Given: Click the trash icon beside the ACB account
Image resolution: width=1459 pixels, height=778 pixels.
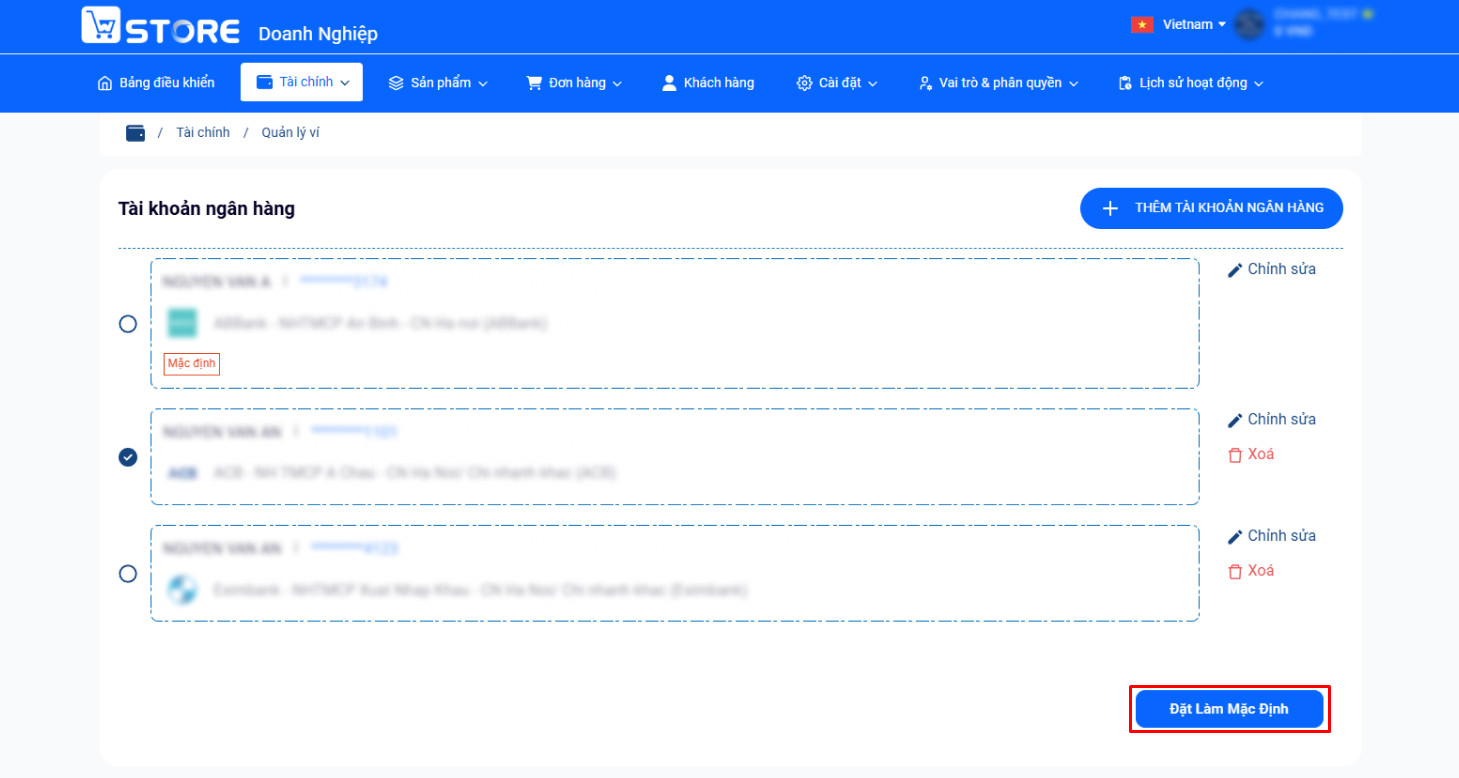Looking at the screenshot, I should click(x=1235, y=455).
